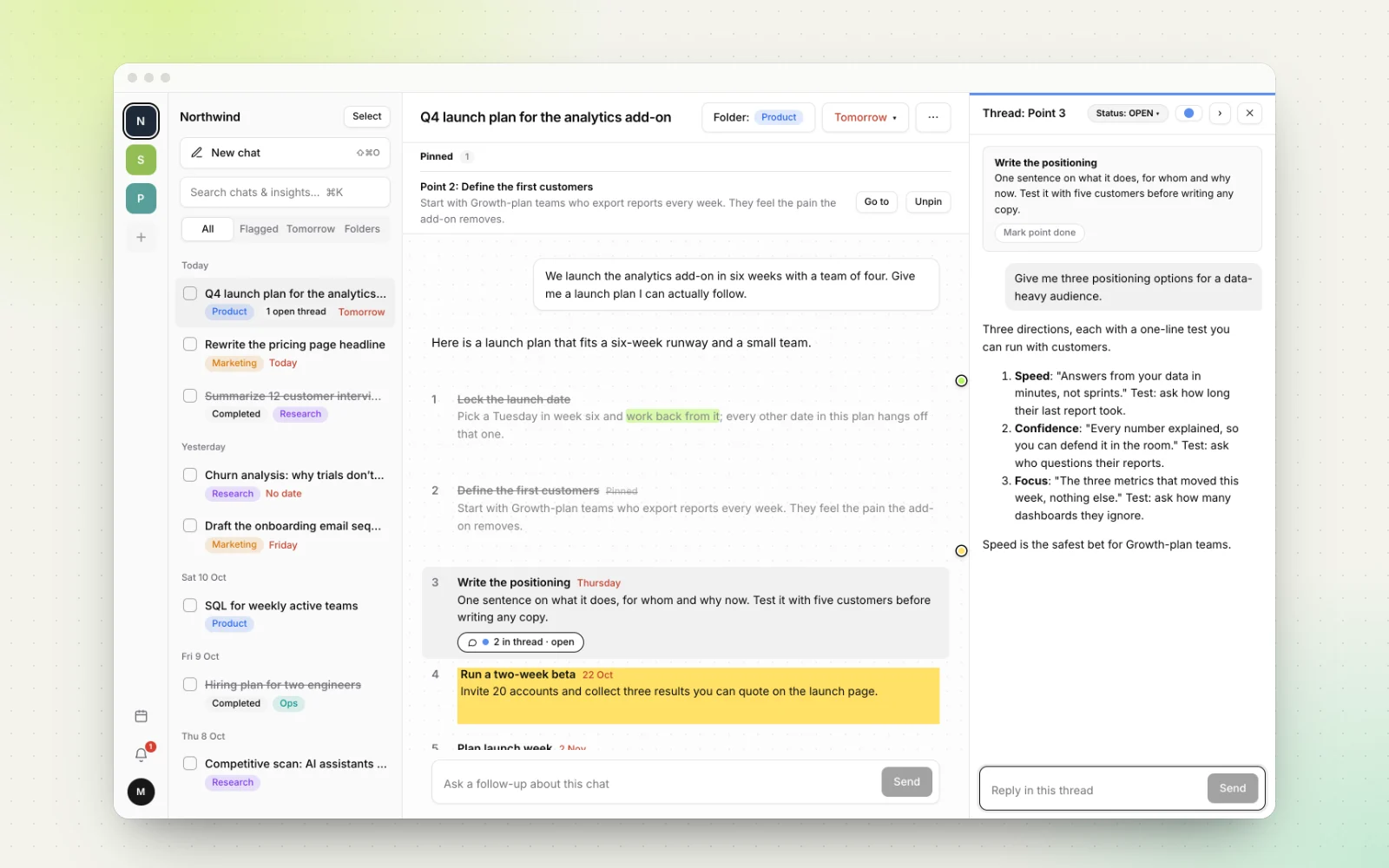Toggle checkbox for Summarize 12 customer interviews
Viewport: 1389px width, 868px height.
click(x=190, y=396)
